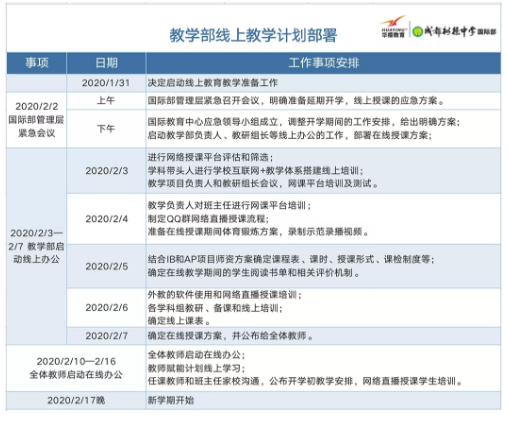Click the 上午 time cell
Image resolution: width=509 pixels, height=424 pixels.
[106, 101]
